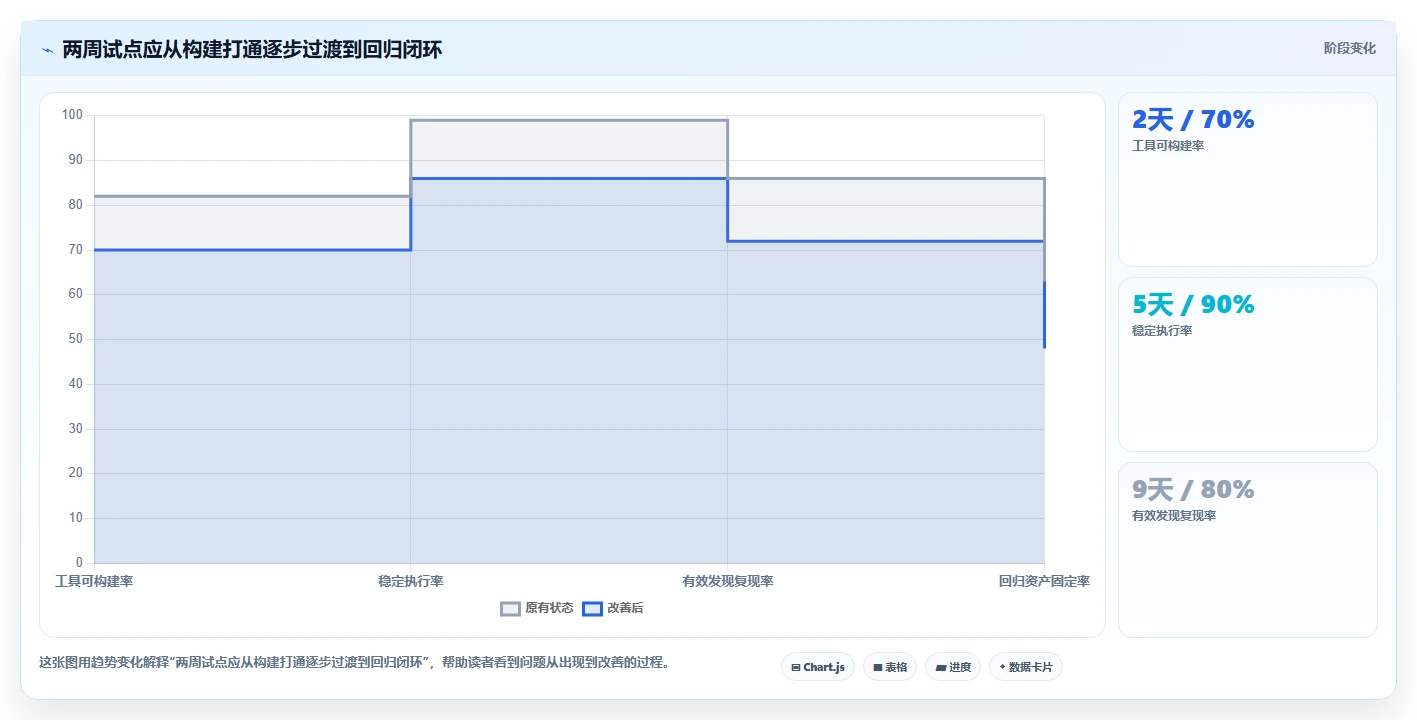Click the 2天 / 70% card value
This screenshot has height=720, width=1417.
point(1193,120)
